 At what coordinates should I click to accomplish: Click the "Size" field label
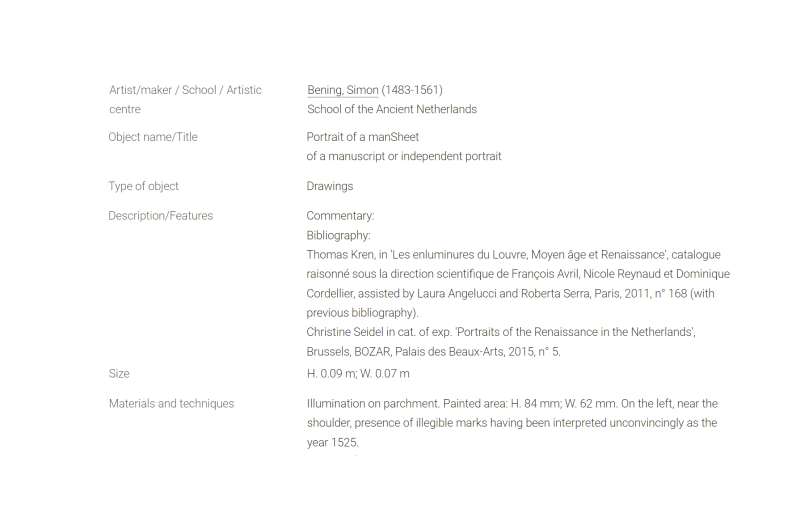coord(119,374)
